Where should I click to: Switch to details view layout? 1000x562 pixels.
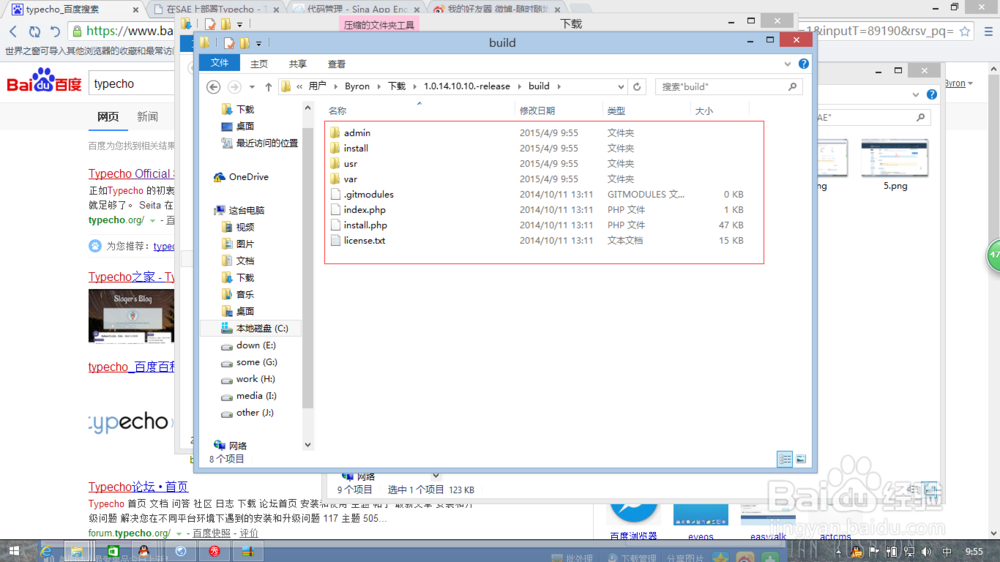(x=784, y=459)
